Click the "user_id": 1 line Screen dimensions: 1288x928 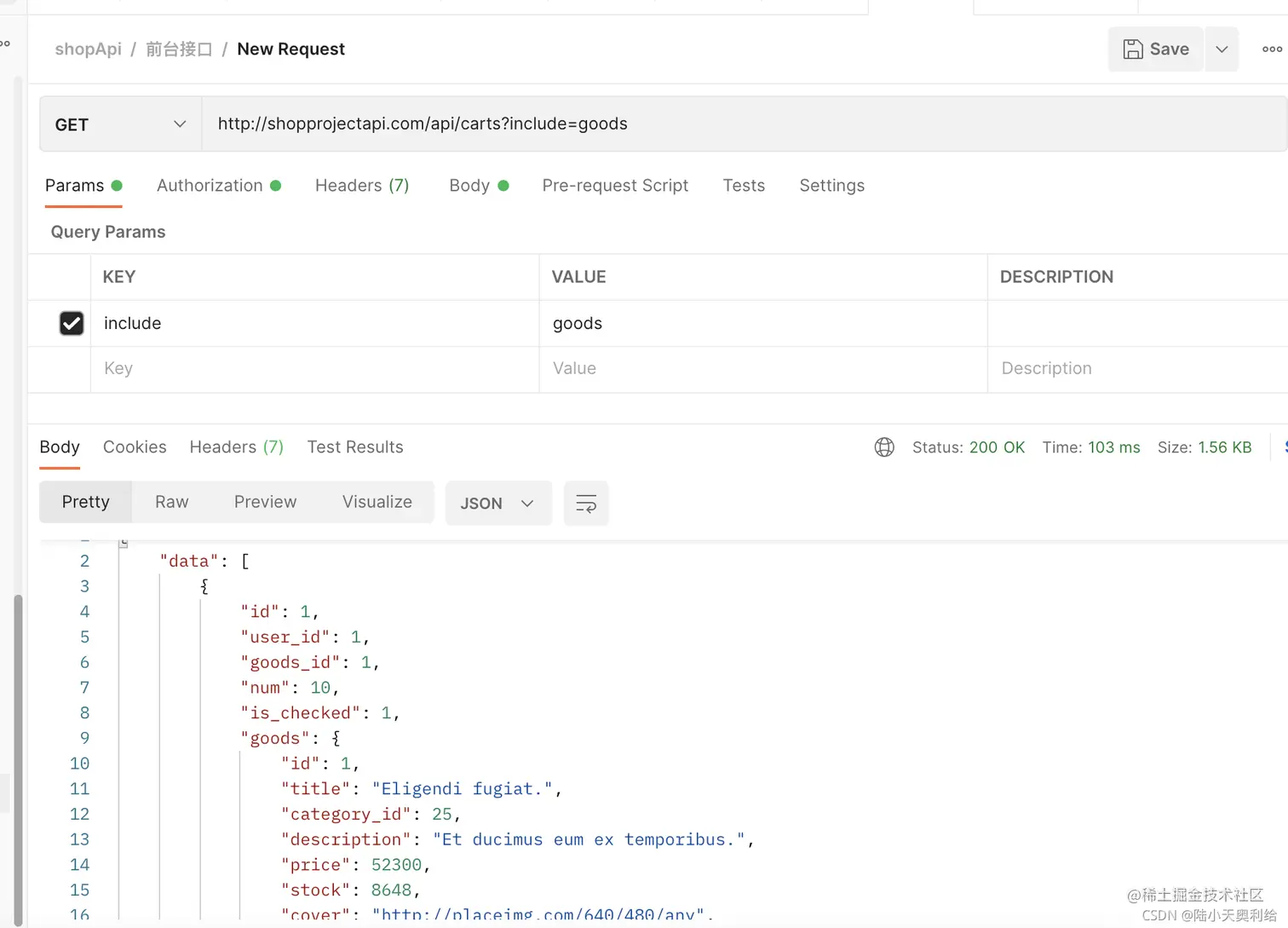pos(305,637)
